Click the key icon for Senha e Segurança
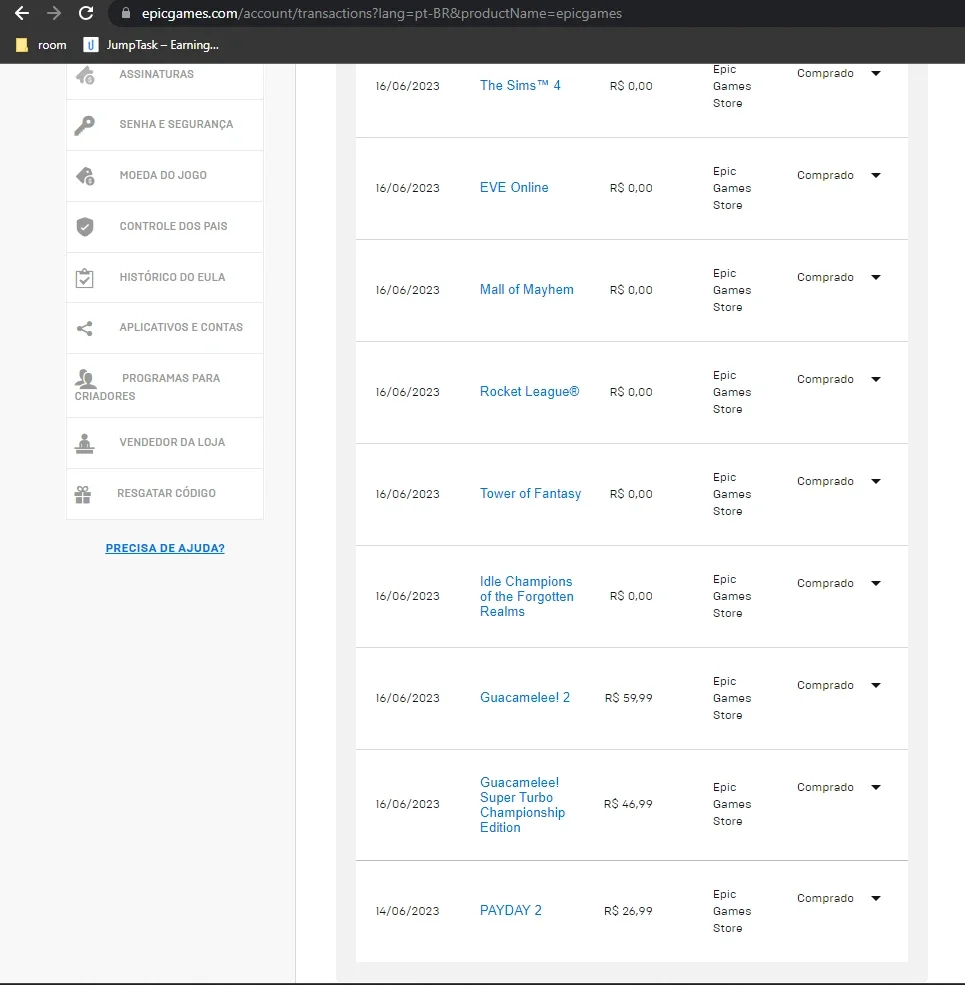This screenshot has width=965, height=985. tap(84, 125)
